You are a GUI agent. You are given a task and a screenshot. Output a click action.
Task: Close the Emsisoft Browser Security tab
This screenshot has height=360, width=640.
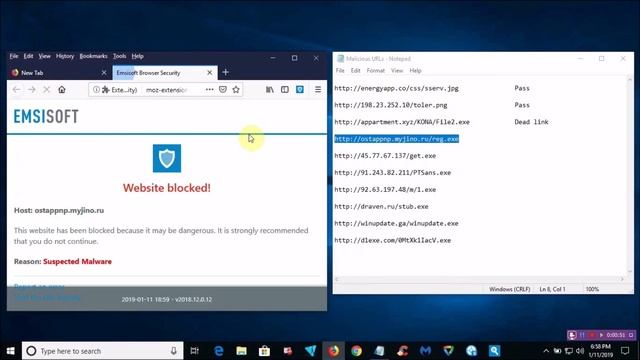coord(209,73)
